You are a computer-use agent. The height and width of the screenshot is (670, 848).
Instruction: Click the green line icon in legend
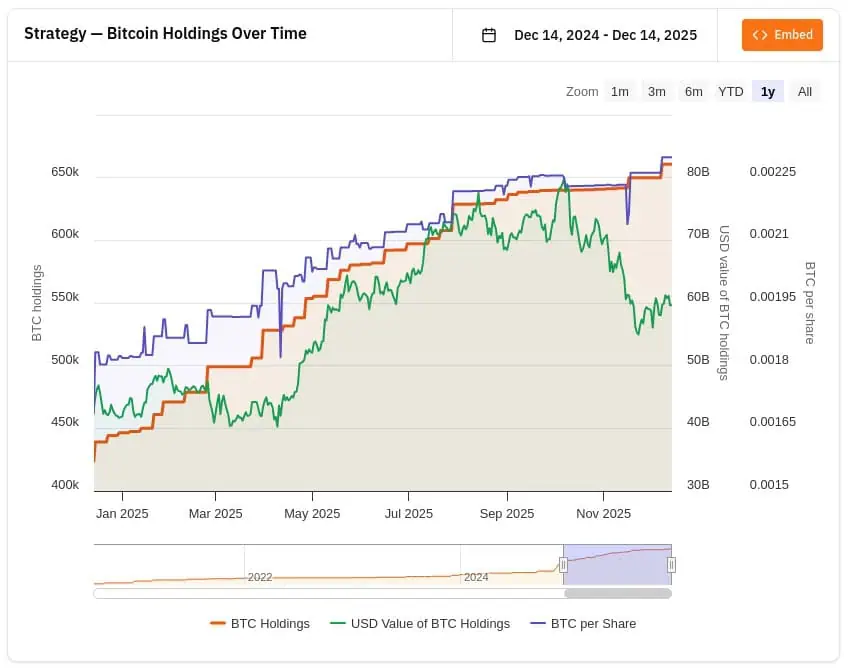338,623
